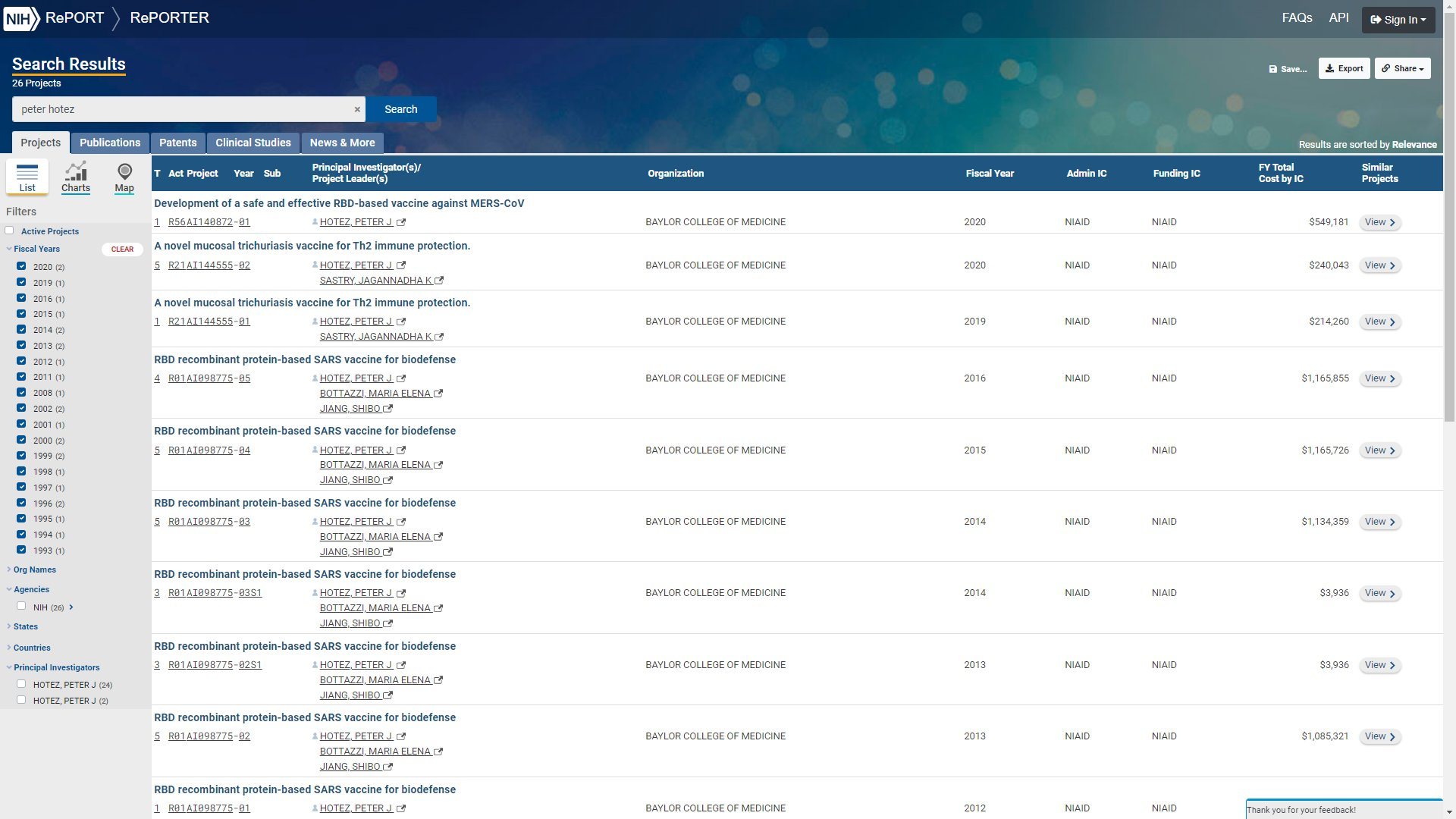The width and height of the screenshot is (1456, 819).
Task: Open external link icon next to SASTRY in R21AI144555-01 row
Action: coord(439,337)
